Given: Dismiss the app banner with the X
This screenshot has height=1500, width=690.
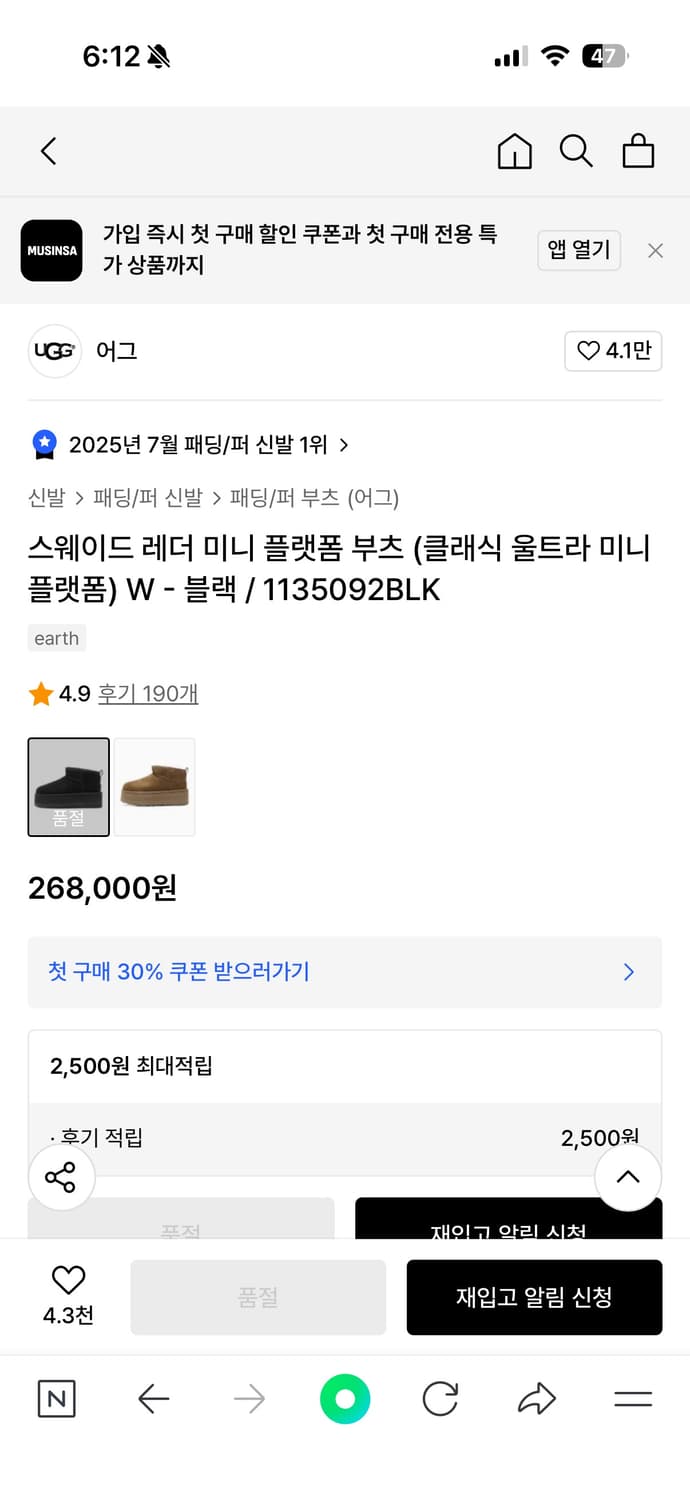Looking at the screenshot, I should click(x=655, y=250).
